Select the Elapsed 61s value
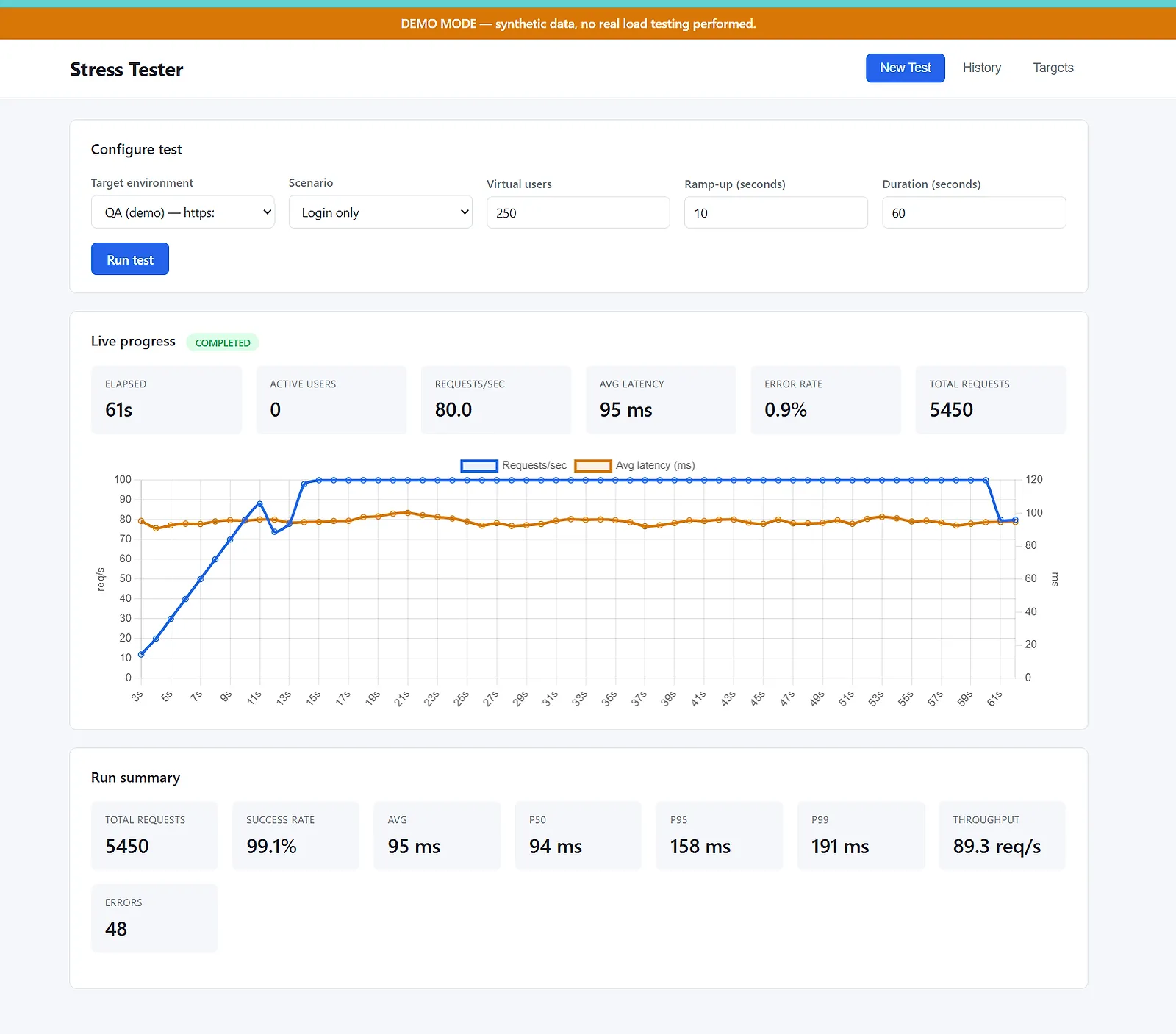This screenshot has height=1034, width=1176. pos(118,410)
